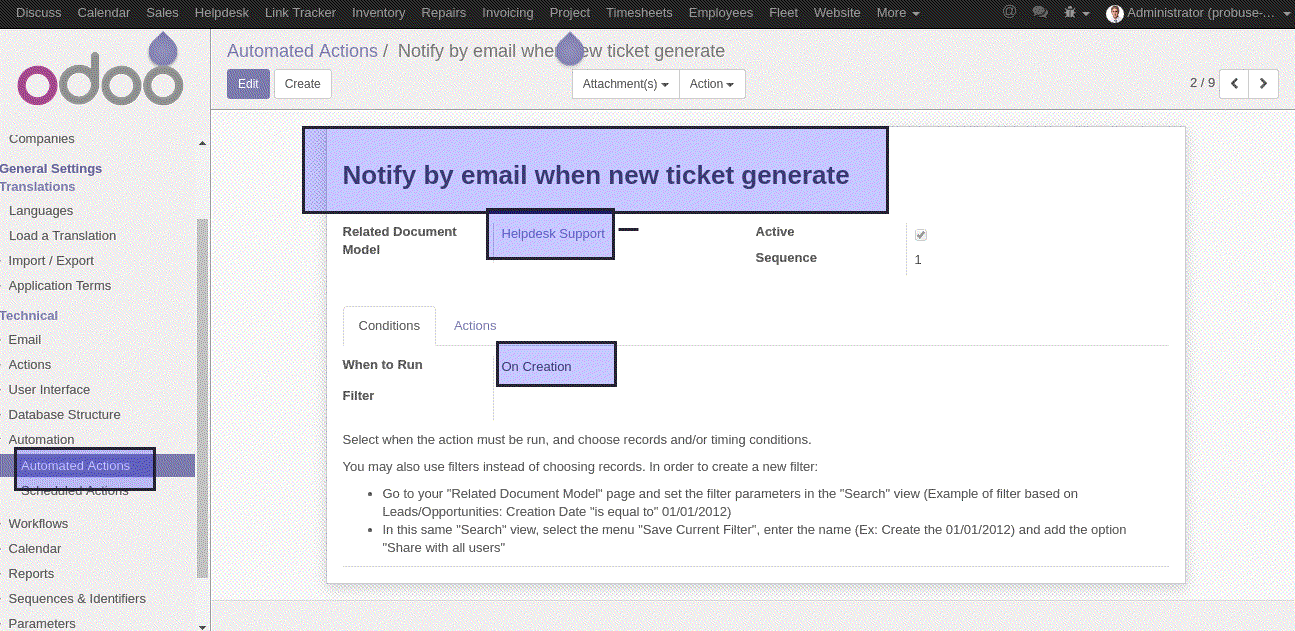
Task: Open the Project menu
Action: pos(570,13)
